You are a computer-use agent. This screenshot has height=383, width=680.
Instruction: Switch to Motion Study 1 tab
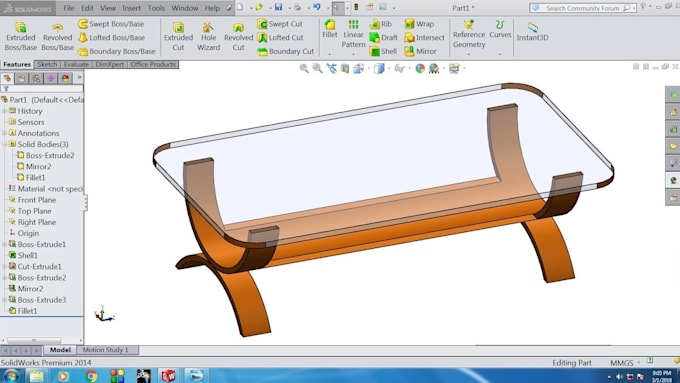tap(105, 350)
